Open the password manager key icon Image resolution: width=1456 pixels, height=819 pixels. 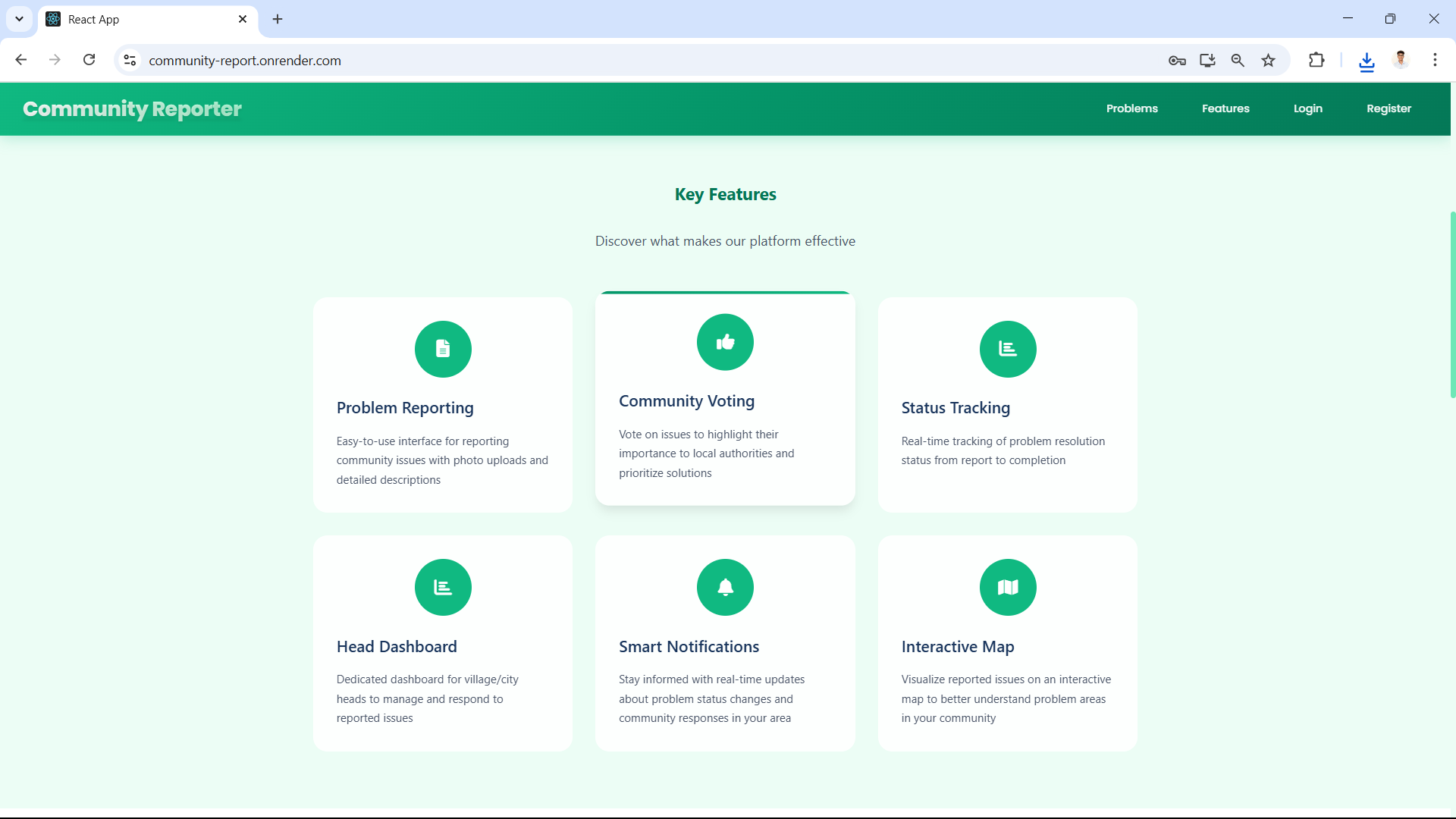tap(1177, 61)
